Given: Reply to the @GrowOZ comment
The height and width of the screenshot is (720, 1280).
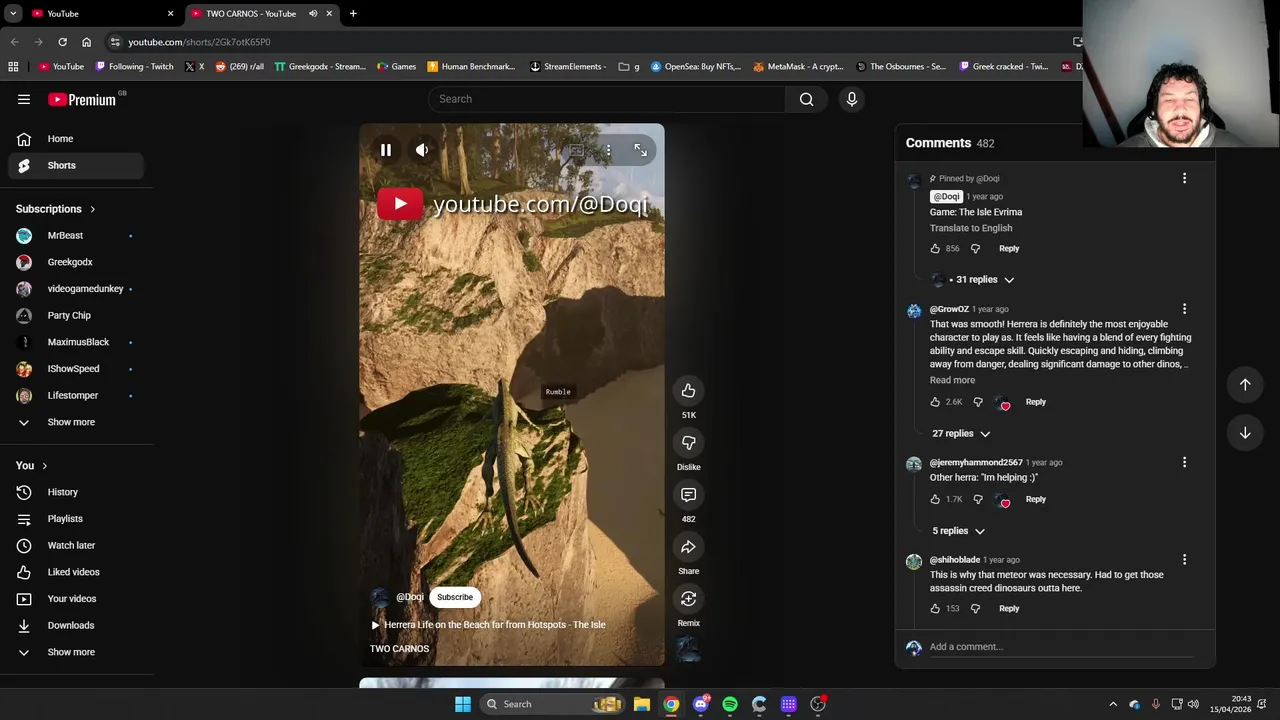Looking at the screenshot, I should pos(1035,402).
